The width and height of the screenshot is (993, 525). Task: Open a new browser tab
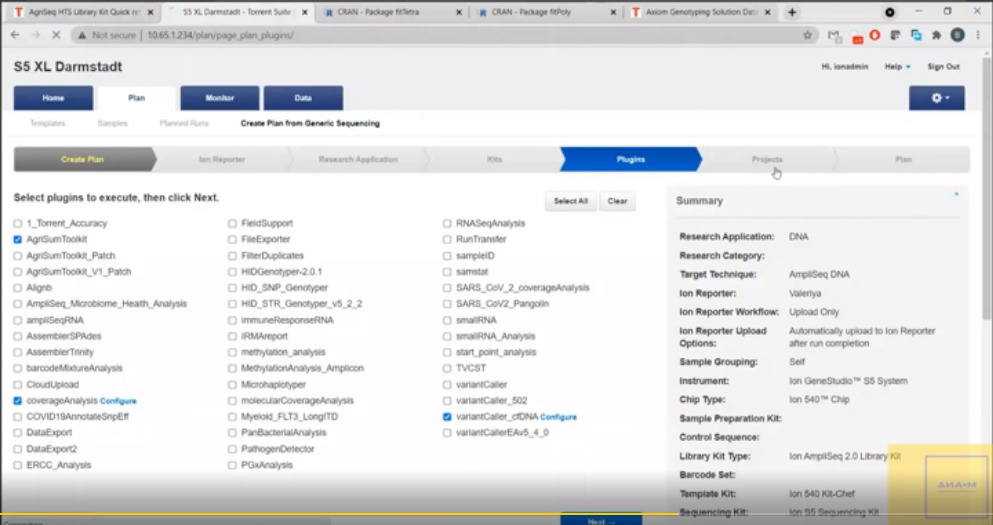click(792, 12)
